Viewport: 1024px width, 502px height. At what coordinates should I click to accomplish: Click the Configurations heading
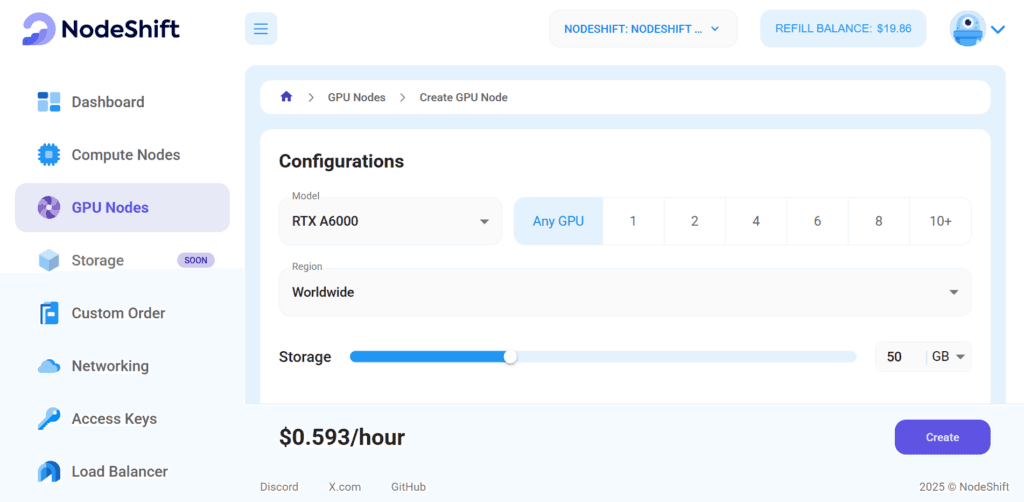pyautogui.click(x=342, y=161)
